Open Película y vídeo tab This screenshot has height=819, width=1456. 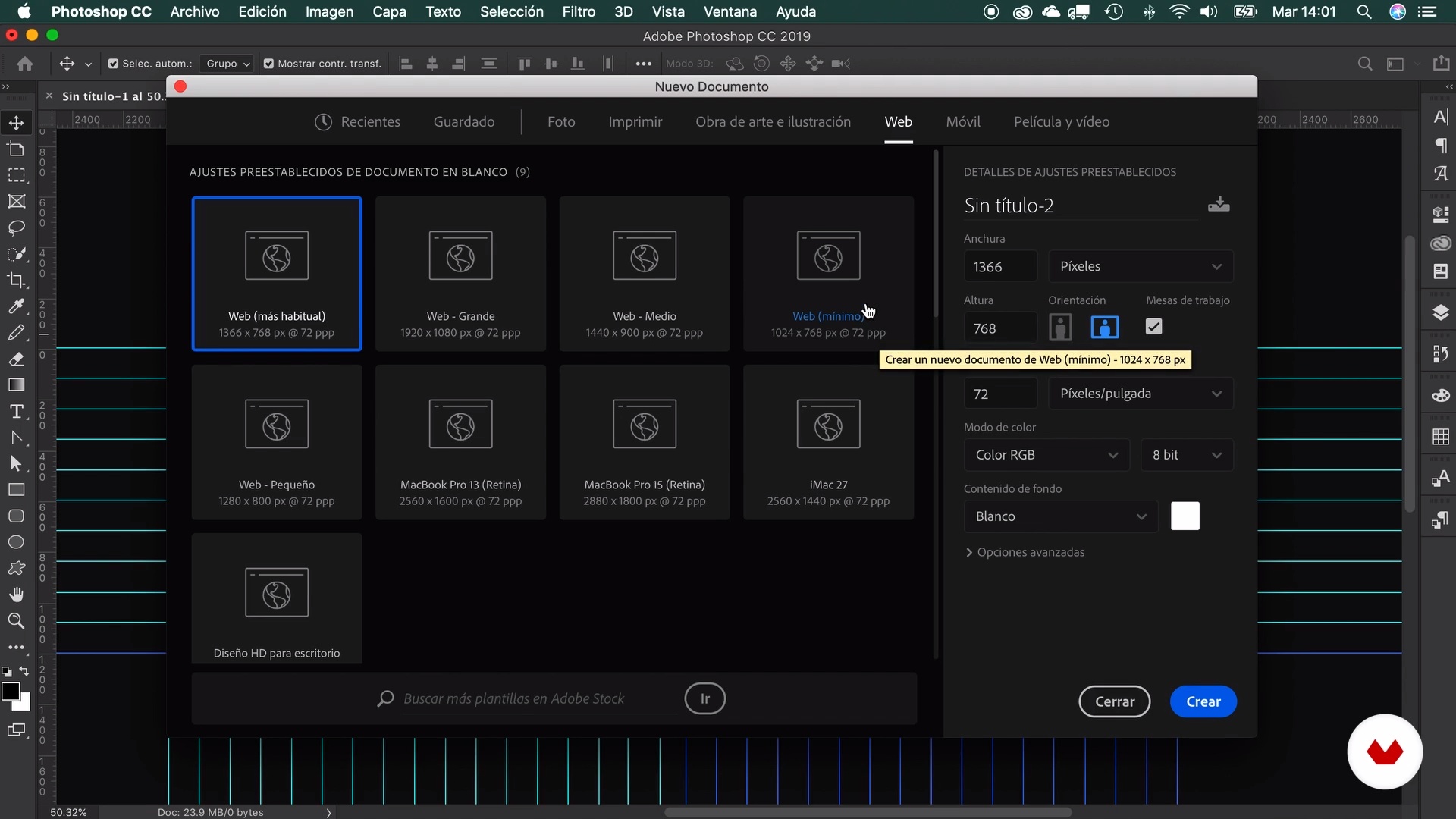point(1062,122)
